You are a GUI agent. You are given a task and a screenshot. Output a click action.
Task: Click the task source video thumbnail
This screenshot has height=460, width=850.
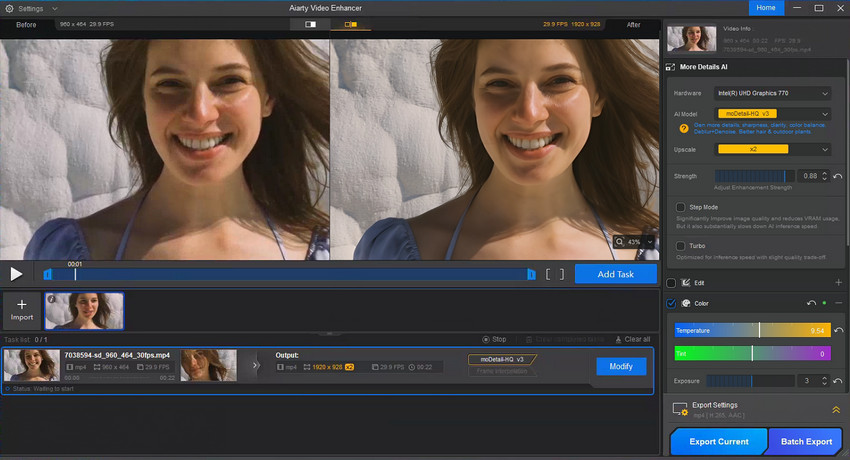(31, 365)
